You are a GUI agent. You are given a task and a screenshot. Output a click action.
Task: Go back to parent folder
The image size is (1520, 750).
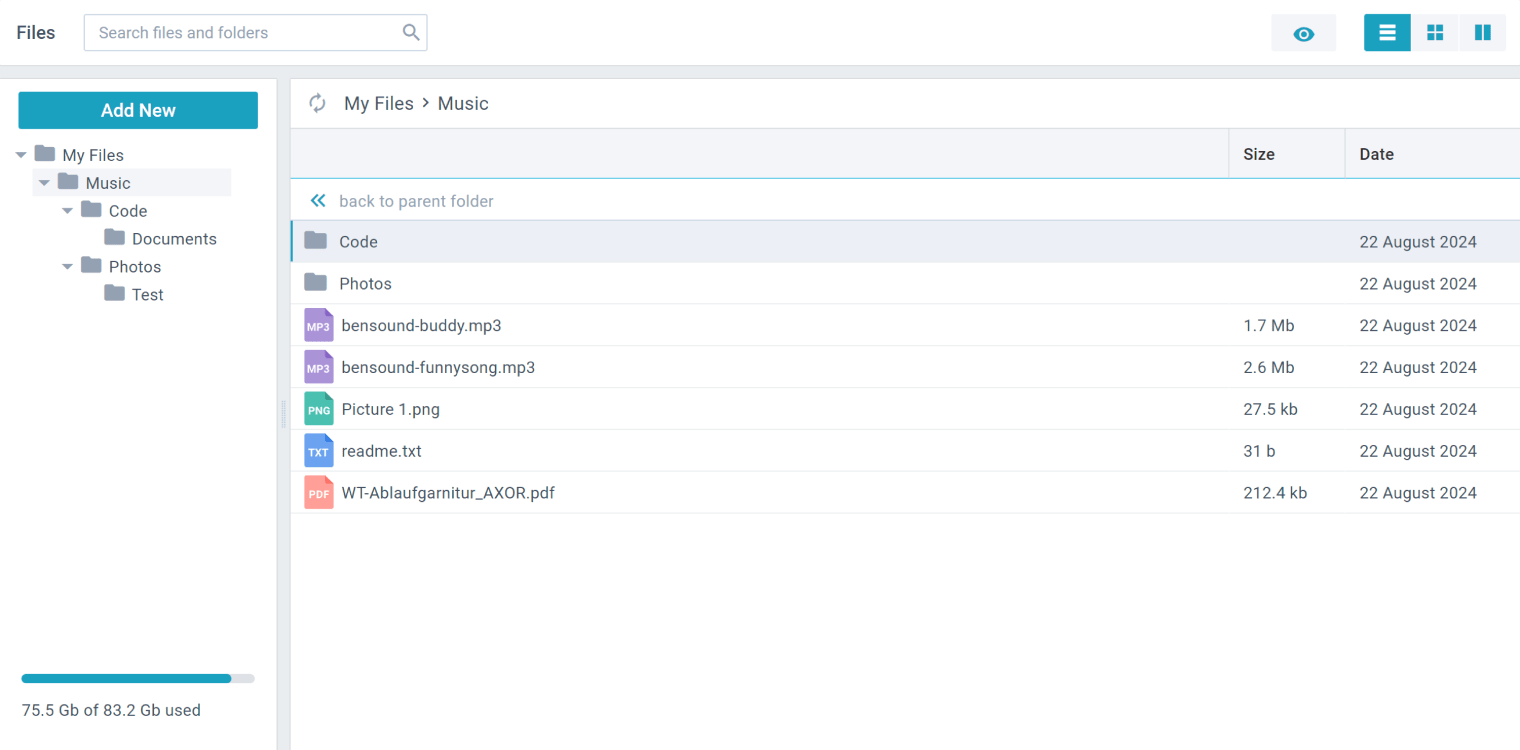416,201
